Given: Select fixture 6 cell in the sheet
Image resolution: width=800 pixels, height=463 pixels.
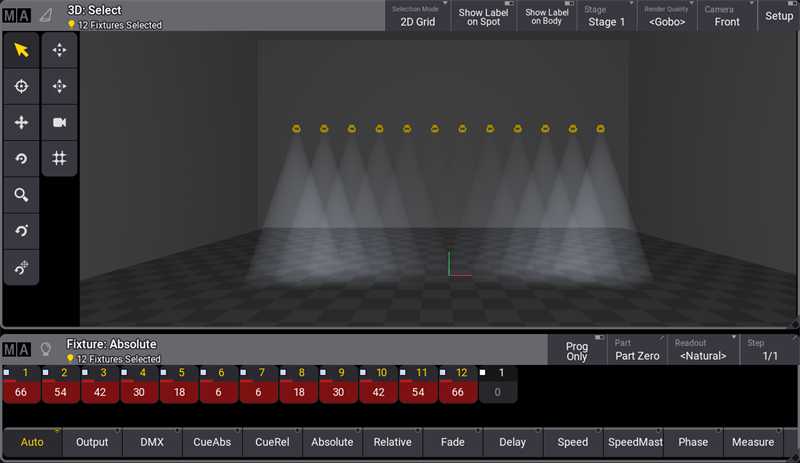Looking at the screenshot, I should (219, 385).
